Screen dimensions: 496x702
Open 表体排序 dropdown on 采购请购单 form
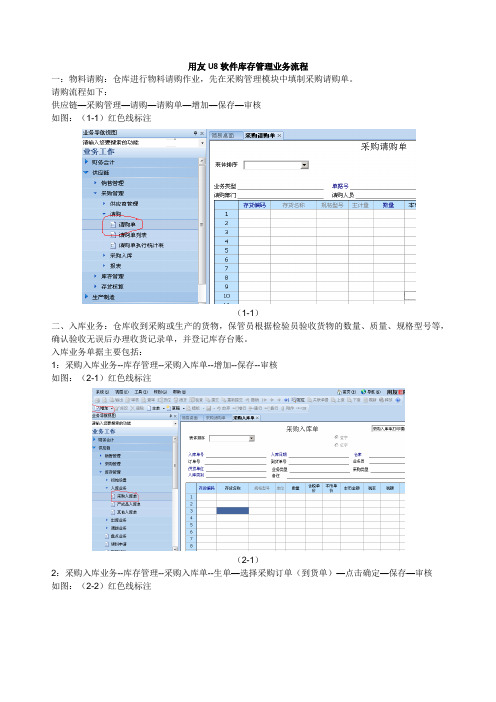304,165
